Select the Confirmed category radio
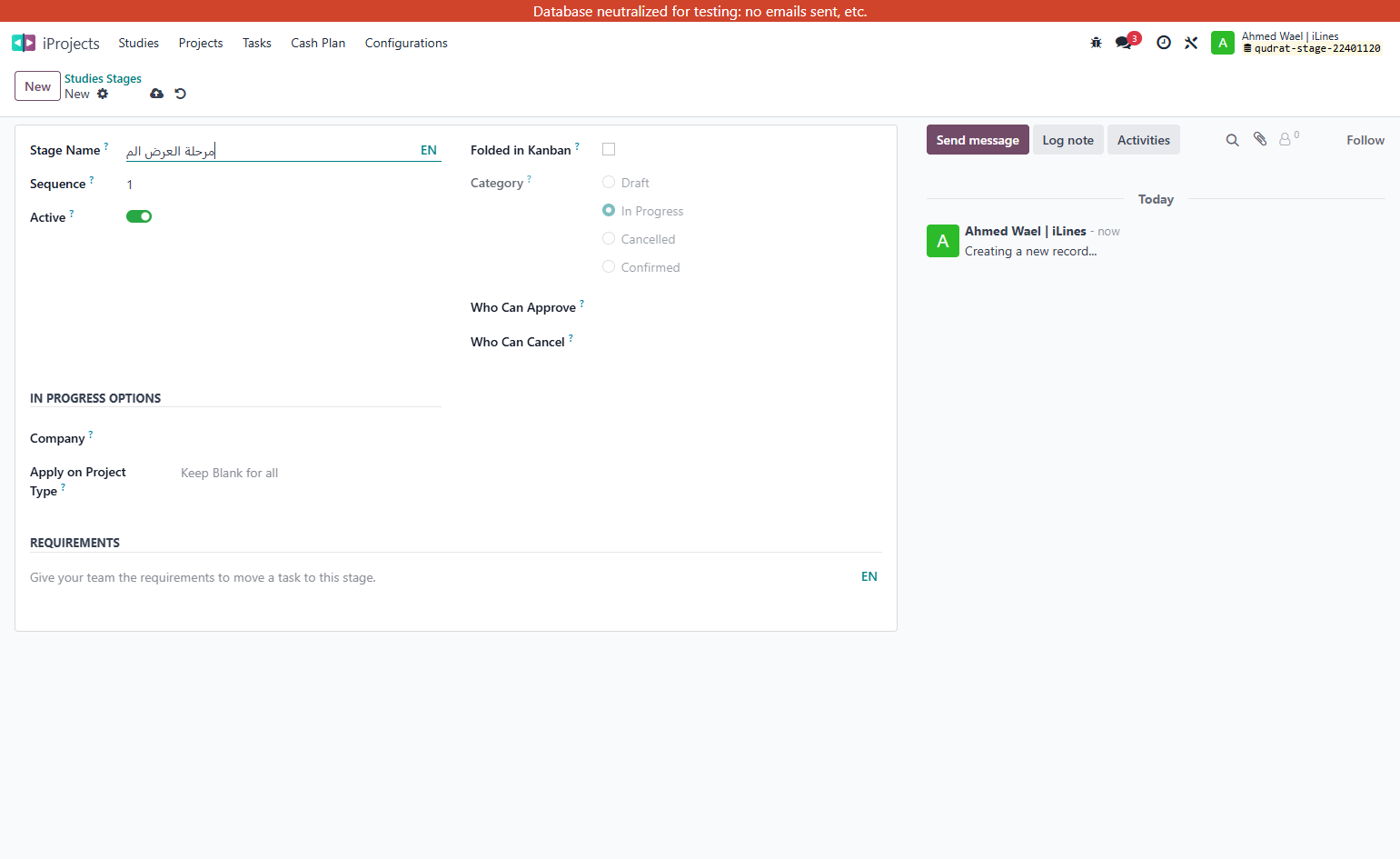This screenshot has width=1400, height=859. (609, 266)
